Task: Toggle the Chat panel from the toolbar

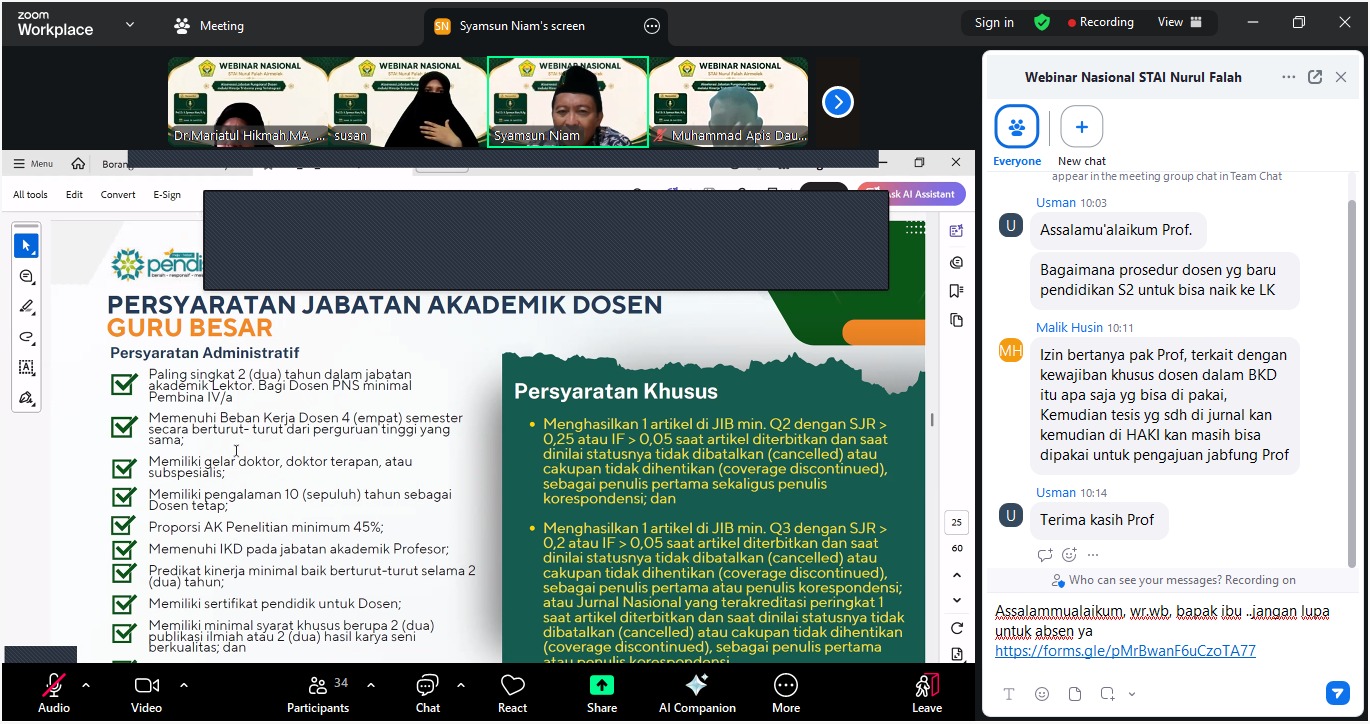Action: (428, 693)
